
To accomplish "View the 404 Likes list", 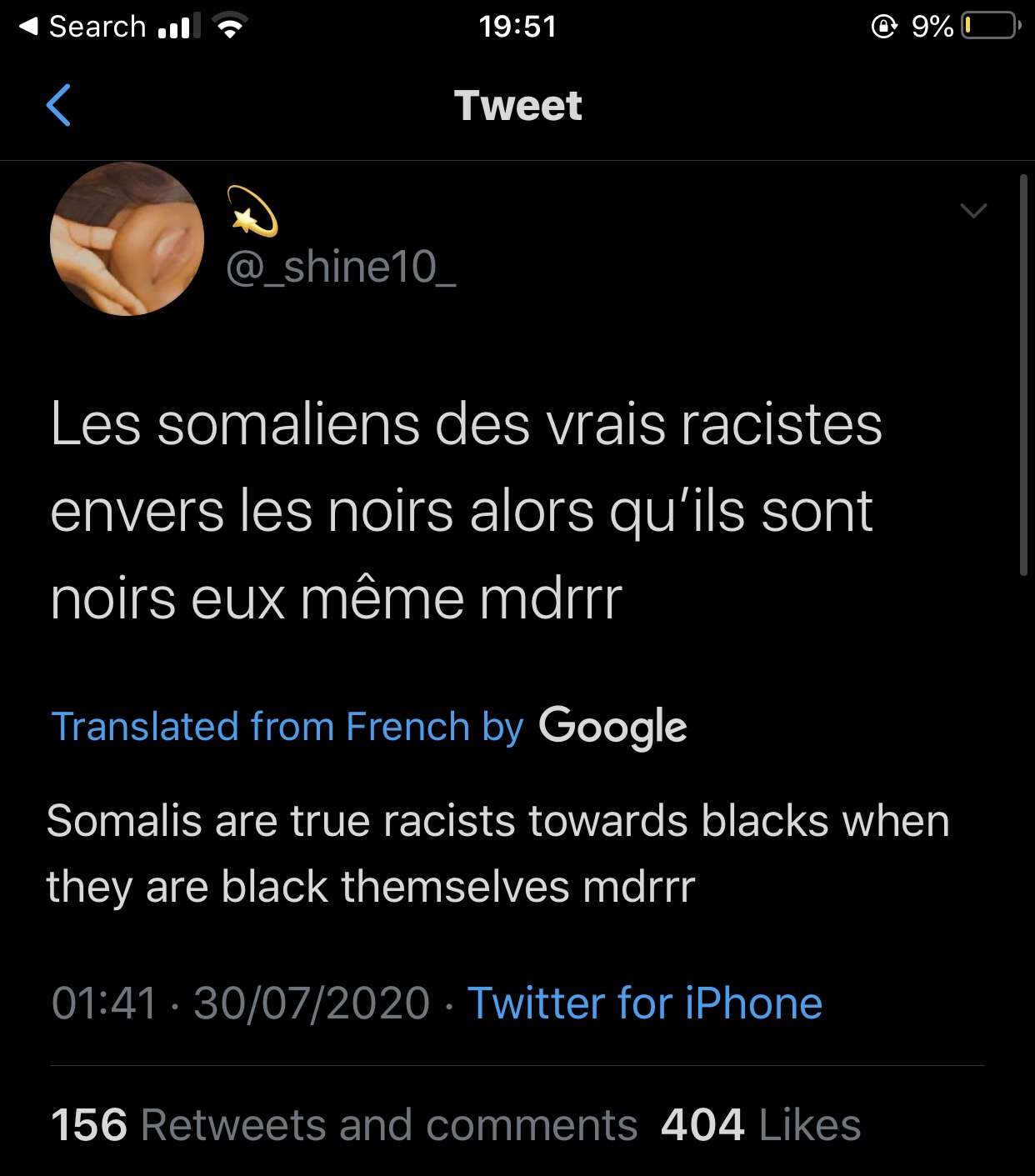I will 760,1125.
